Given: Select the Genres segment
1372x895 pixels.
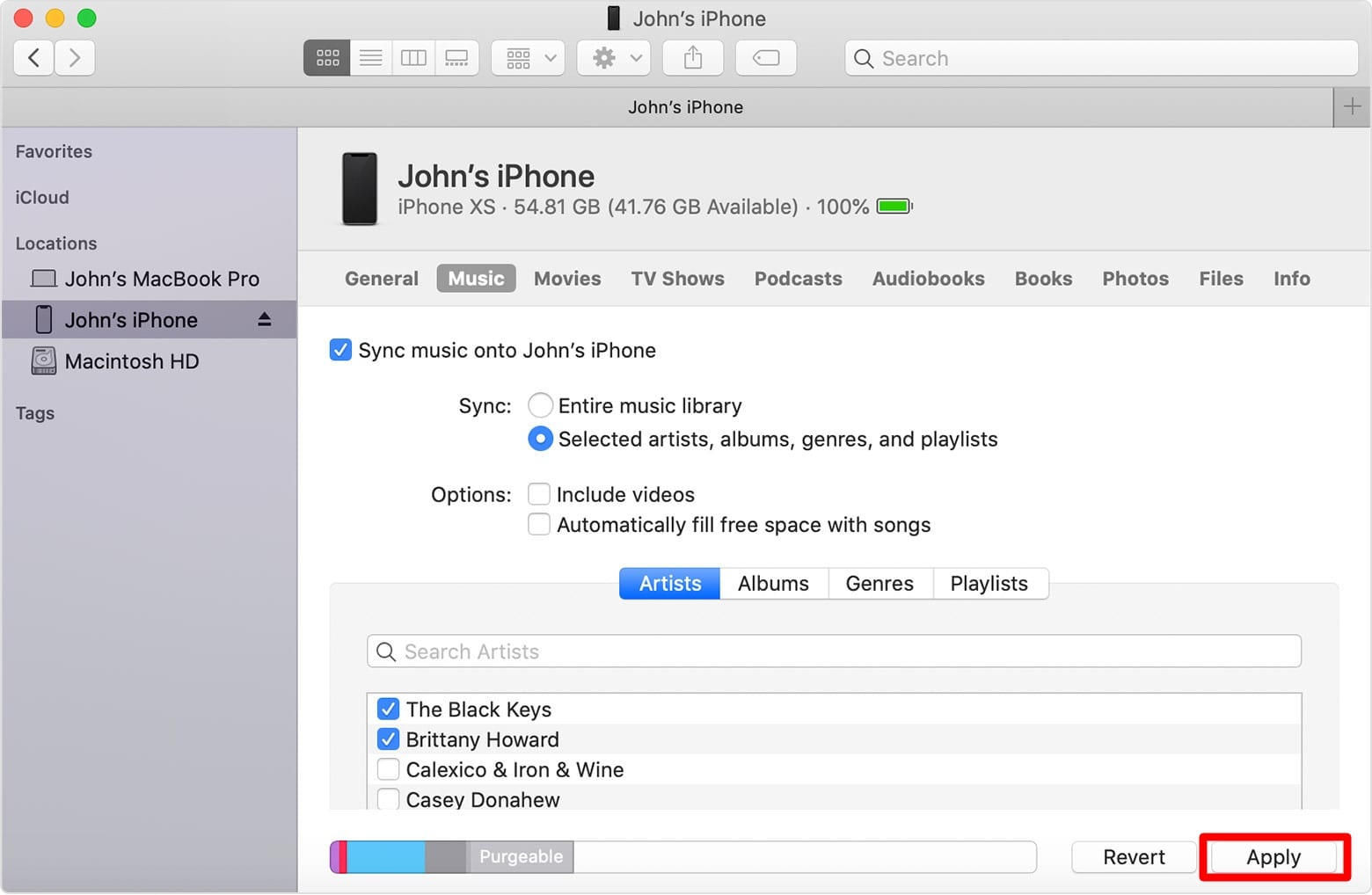Looking at the screenshot, I should click(879, 584).
